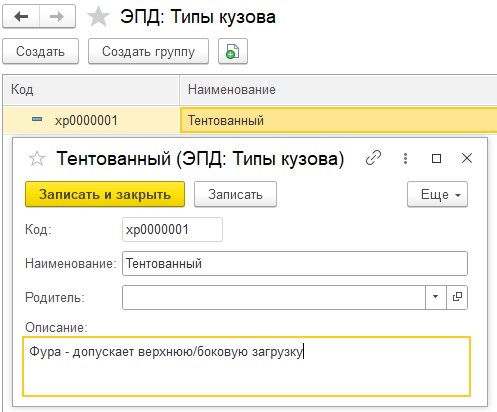Click the Описание text area
The image size is (497, 412).
(247, 366)
